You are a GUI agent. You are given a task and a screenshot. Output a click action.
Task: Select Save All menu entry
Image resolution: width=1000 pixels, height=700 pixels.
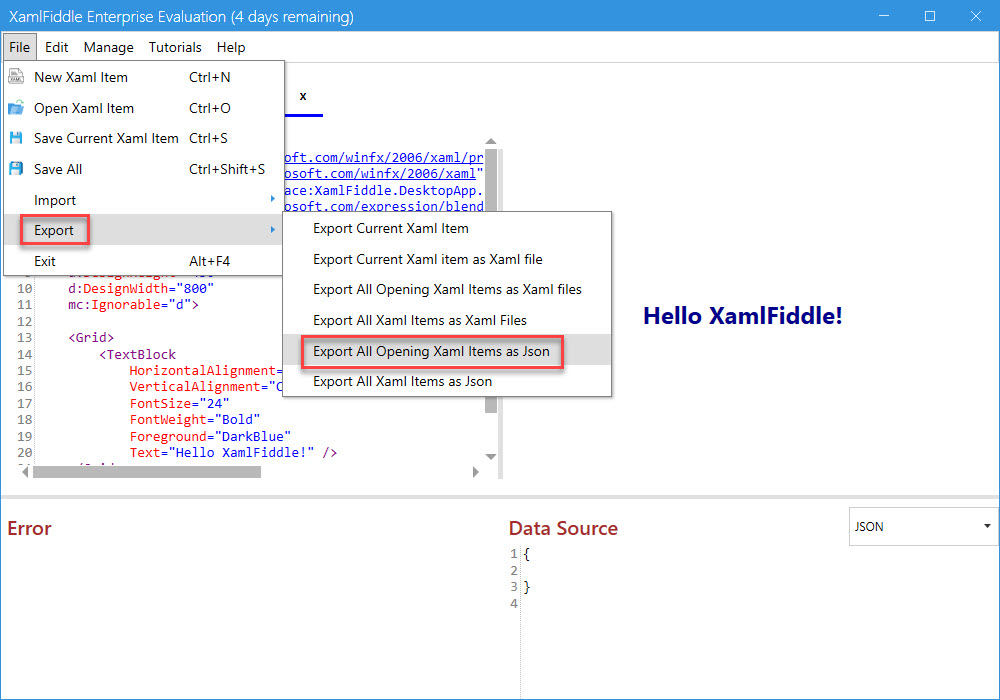coord(143,169)
